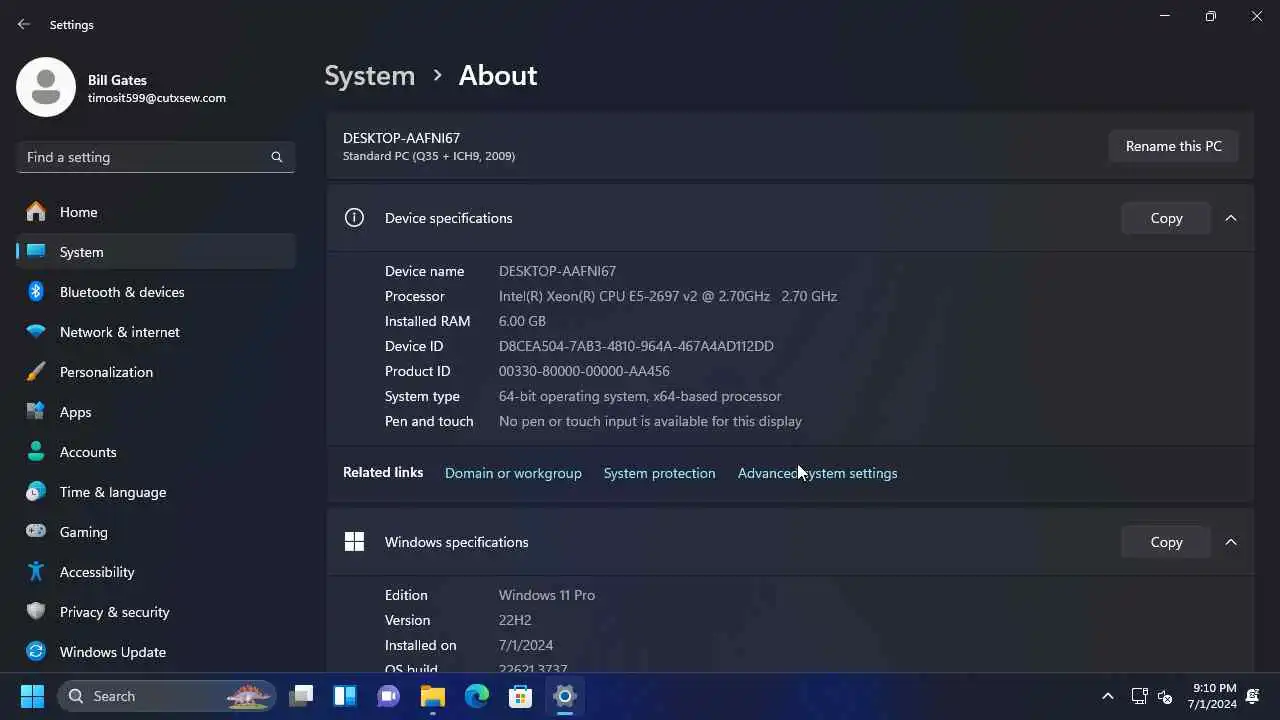Click the Product ID value 00330-80000-00000-AA456
The height and width of the screenshot is (720, 1280).
click(x=584, y=371)
